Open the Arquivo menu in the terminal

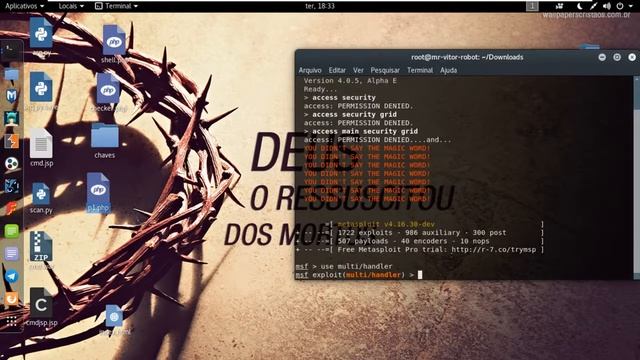(310, 70)
